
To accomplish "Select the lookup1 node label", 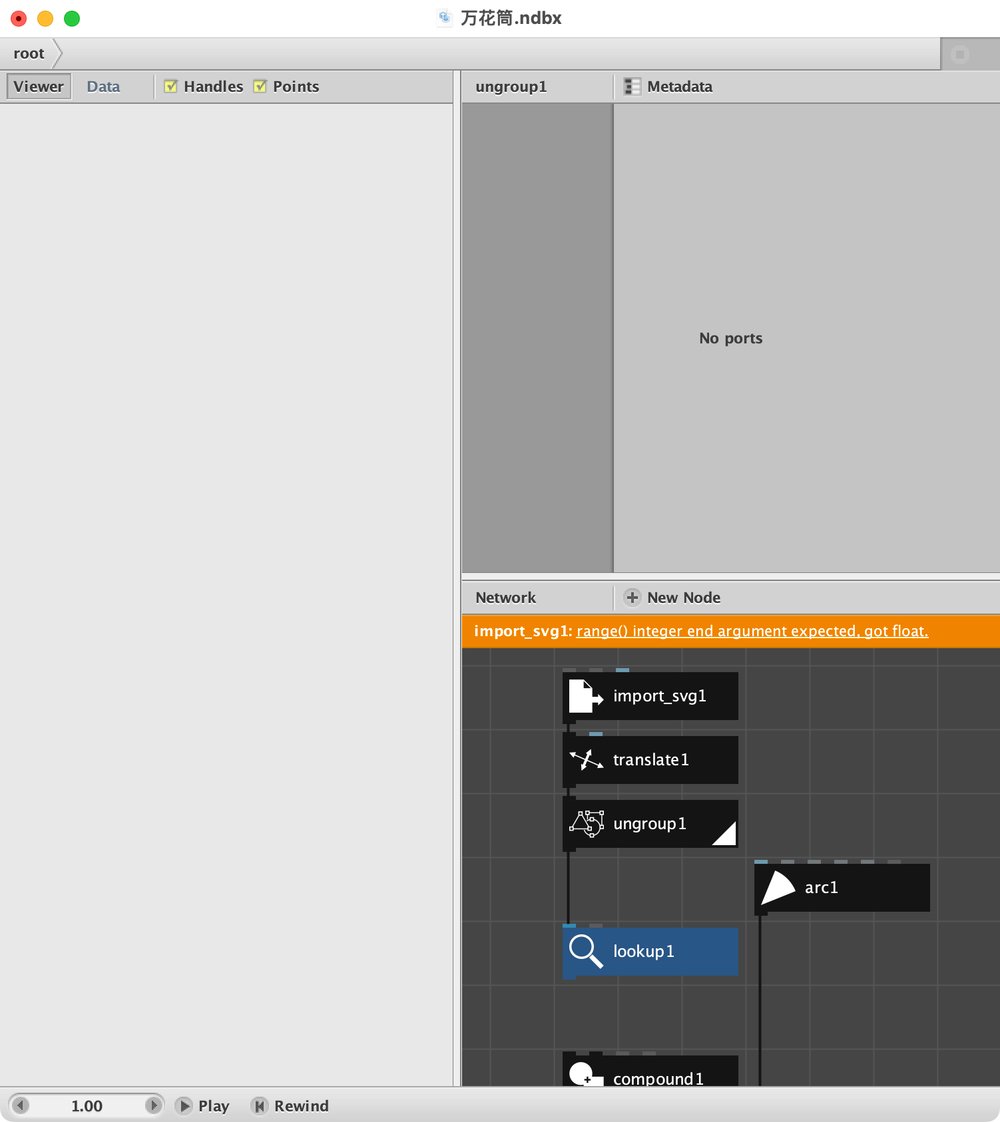I will coord(643,951).
